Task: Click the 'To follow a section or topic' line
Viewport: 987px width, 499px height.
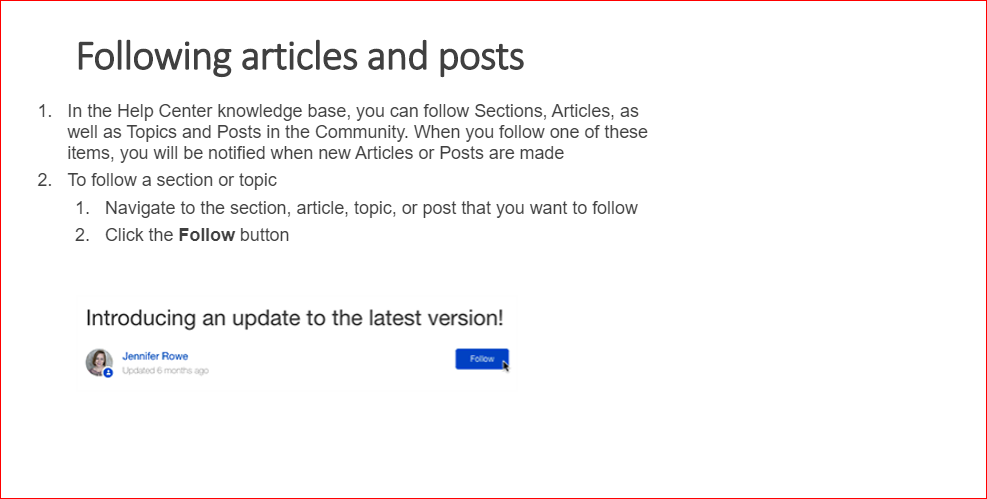Action: [172, 180]
